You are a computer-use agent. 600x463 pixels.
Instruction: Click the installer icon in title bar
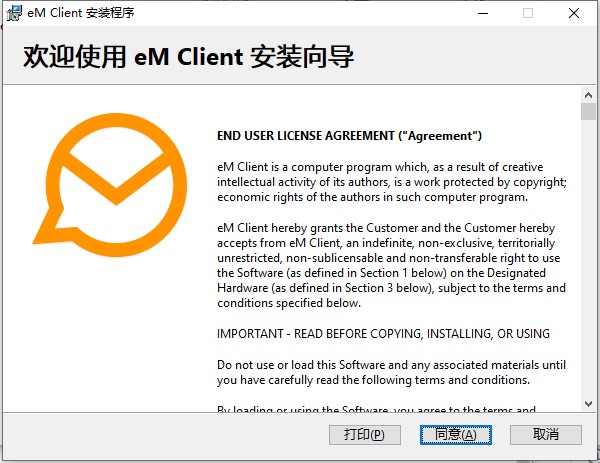tap(14, 13)
